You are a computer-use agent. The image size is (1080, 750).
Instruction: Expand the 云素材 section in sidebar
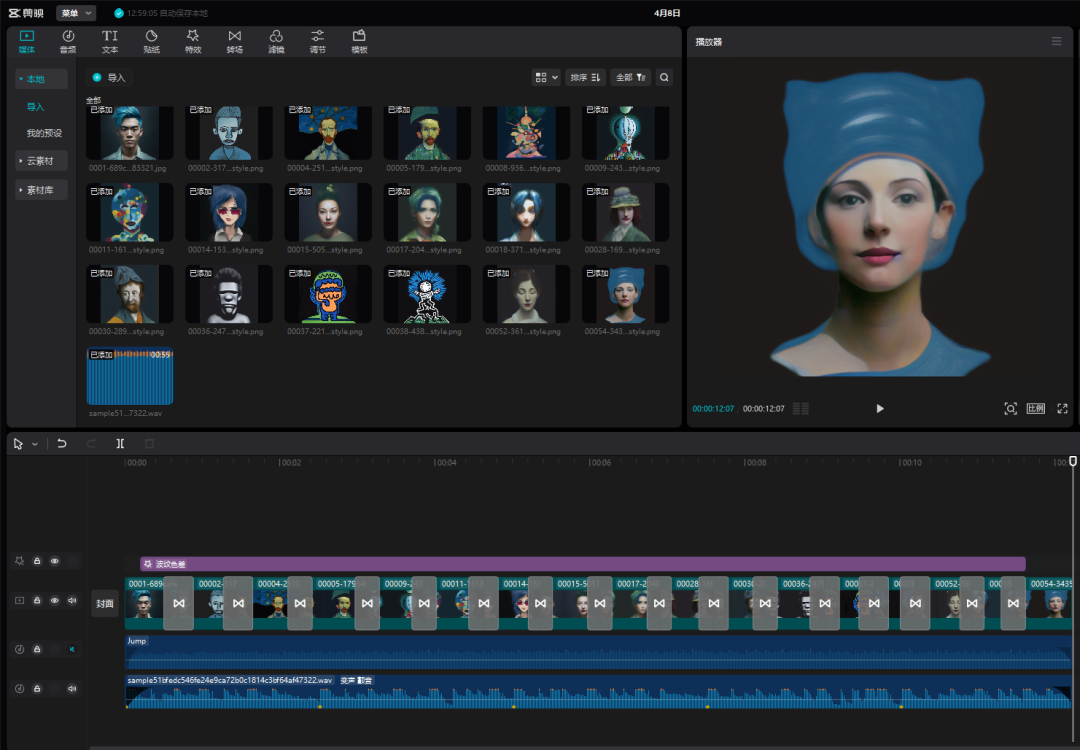pos(41,161)
